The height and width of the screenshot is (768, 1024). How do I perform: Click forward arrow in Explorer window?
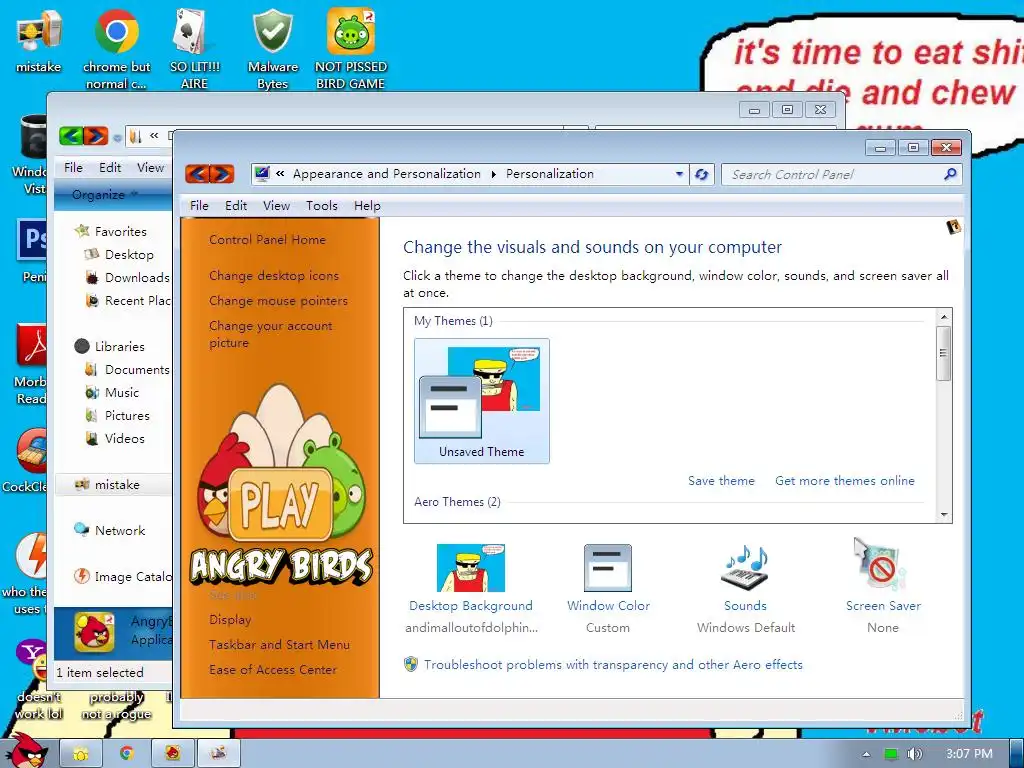[95, 136]
